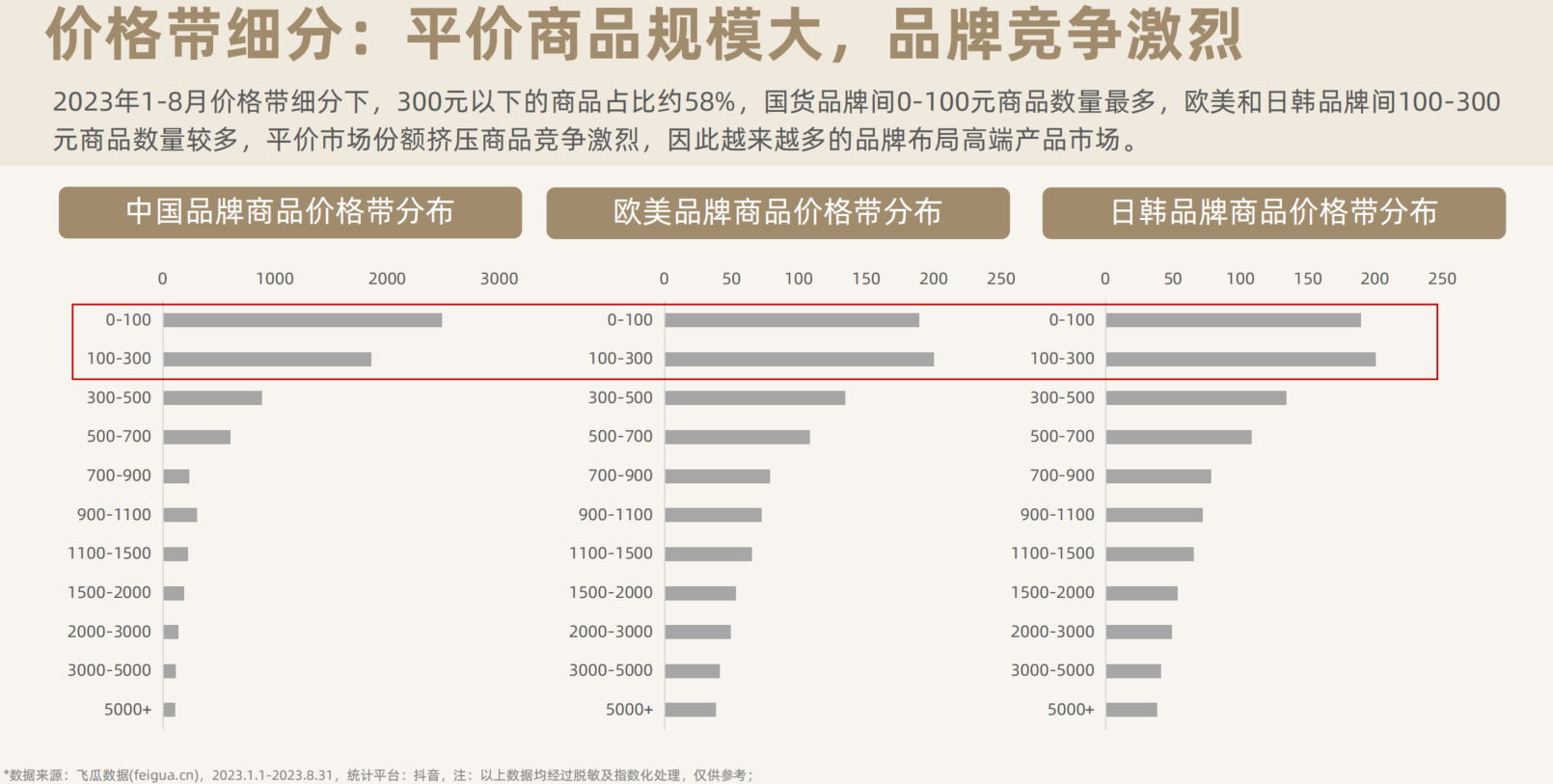The width and height of the screenshot is (1553, 784).
Task: Click Europe-America chart axis value 250
Action: pos(1001,279)
